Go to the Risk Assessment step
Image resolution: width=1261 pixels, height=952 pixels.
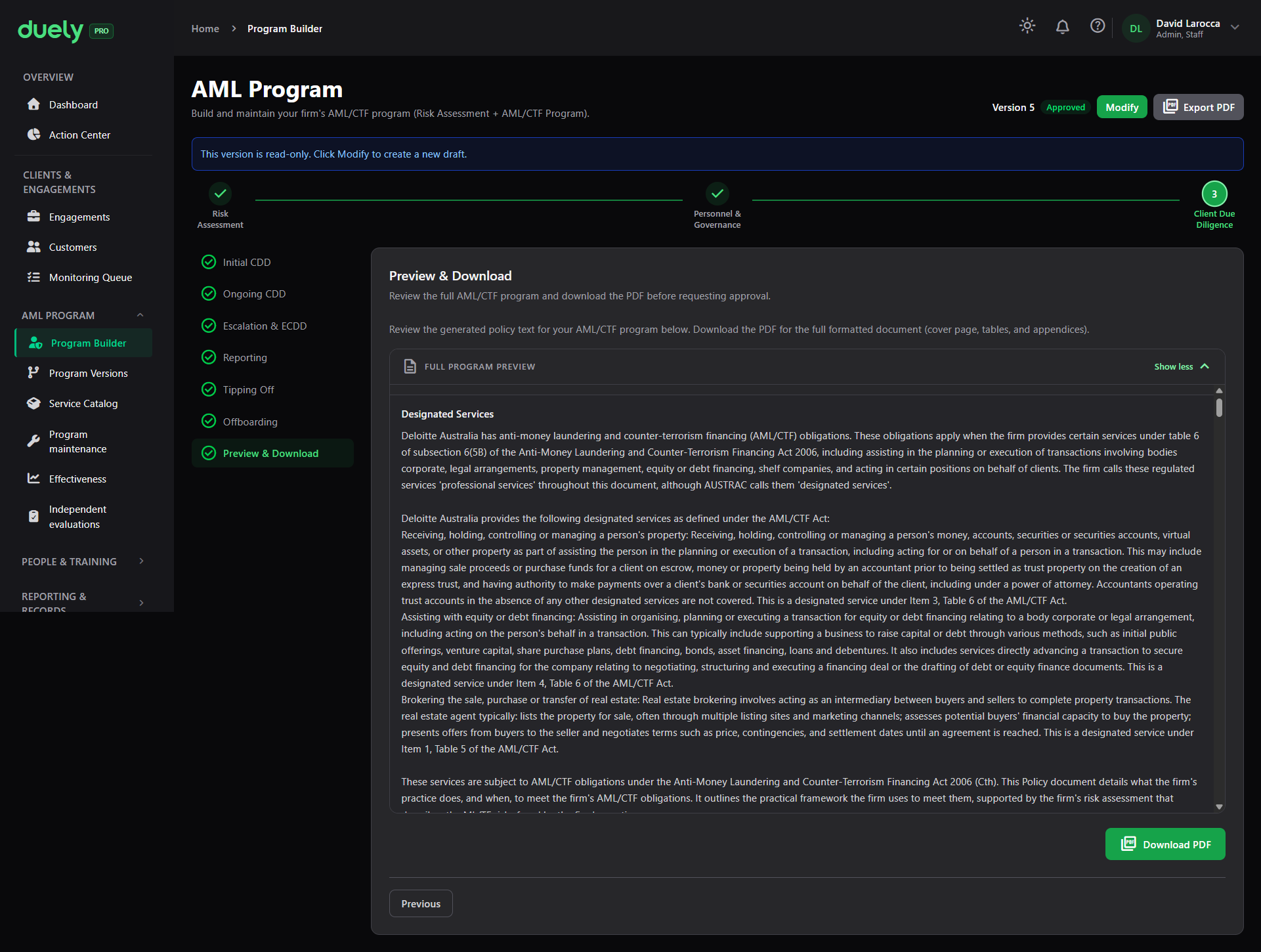220,206
